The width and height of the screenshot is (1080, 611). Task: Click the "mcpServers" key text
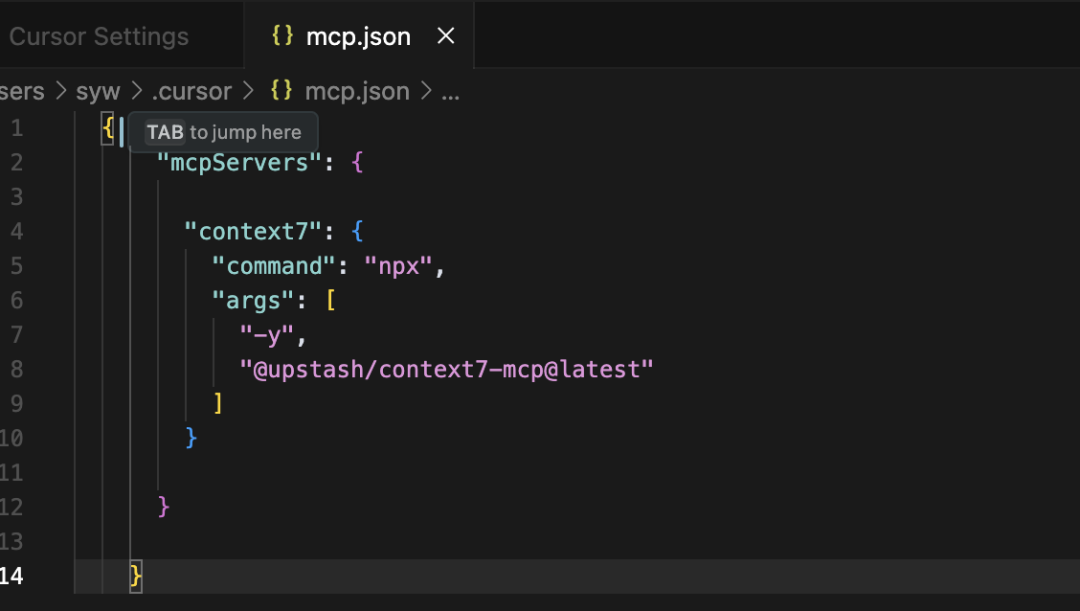click(239, 163)
